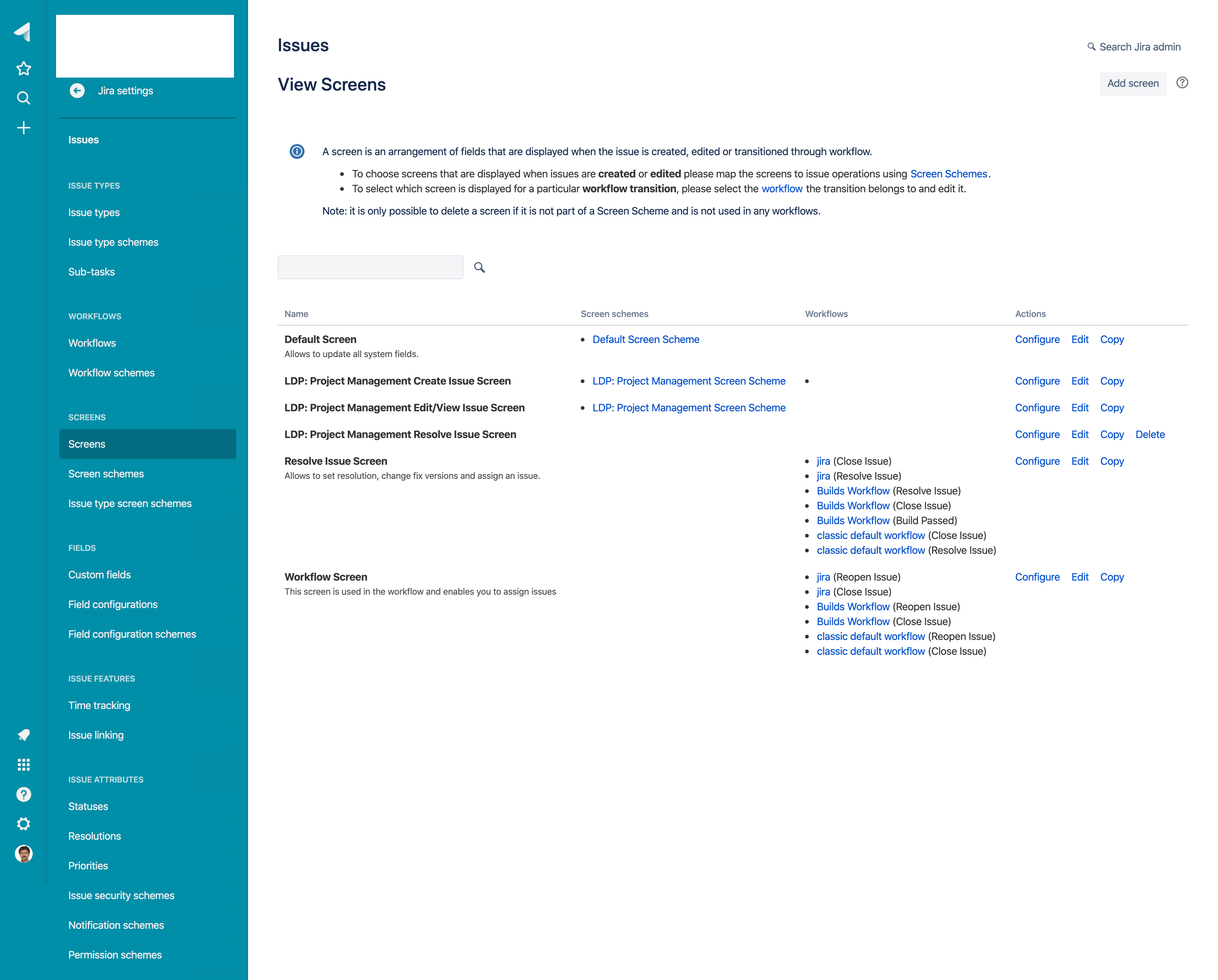This screenshot has width=1218, height=980.
Task: Click the Jira logo icon
Action: (x=23, y=32)
